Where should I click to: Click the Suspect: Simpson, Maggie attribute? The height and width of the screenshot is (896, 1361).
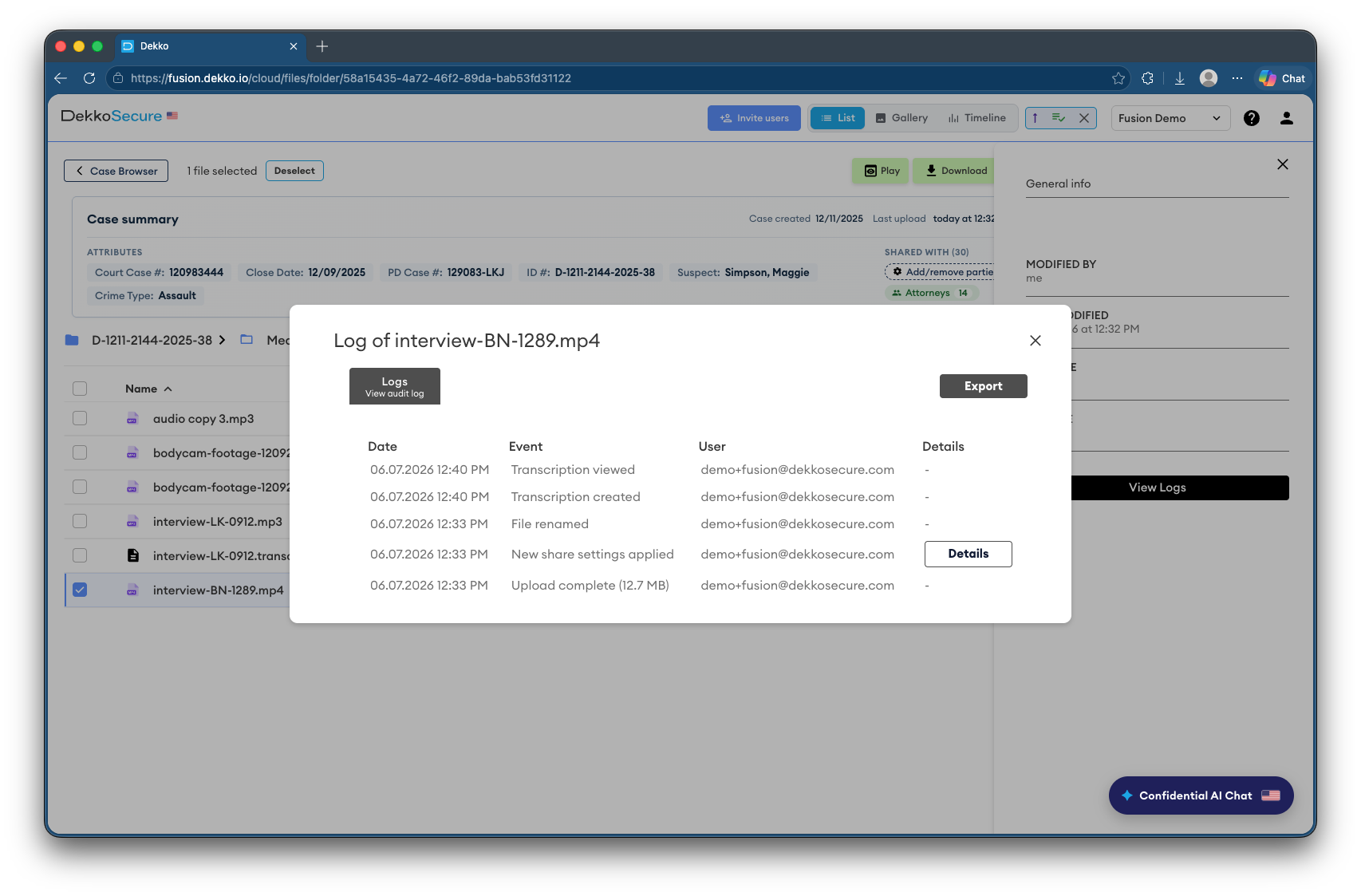[x=743, y=273]
